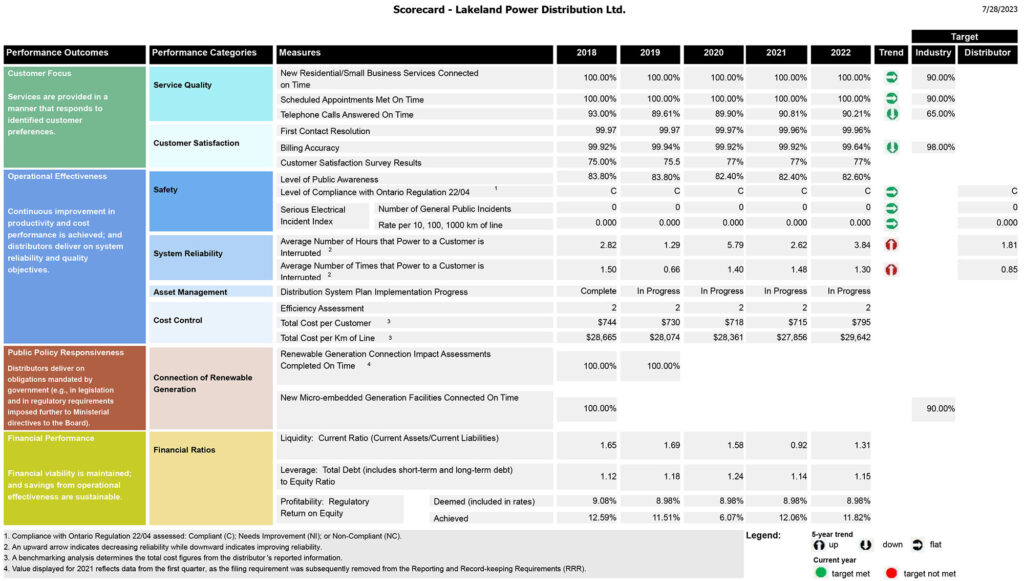Click the $795 total cost per customer
This screenshot has height=581, width=1024.
tap(859, 322)
